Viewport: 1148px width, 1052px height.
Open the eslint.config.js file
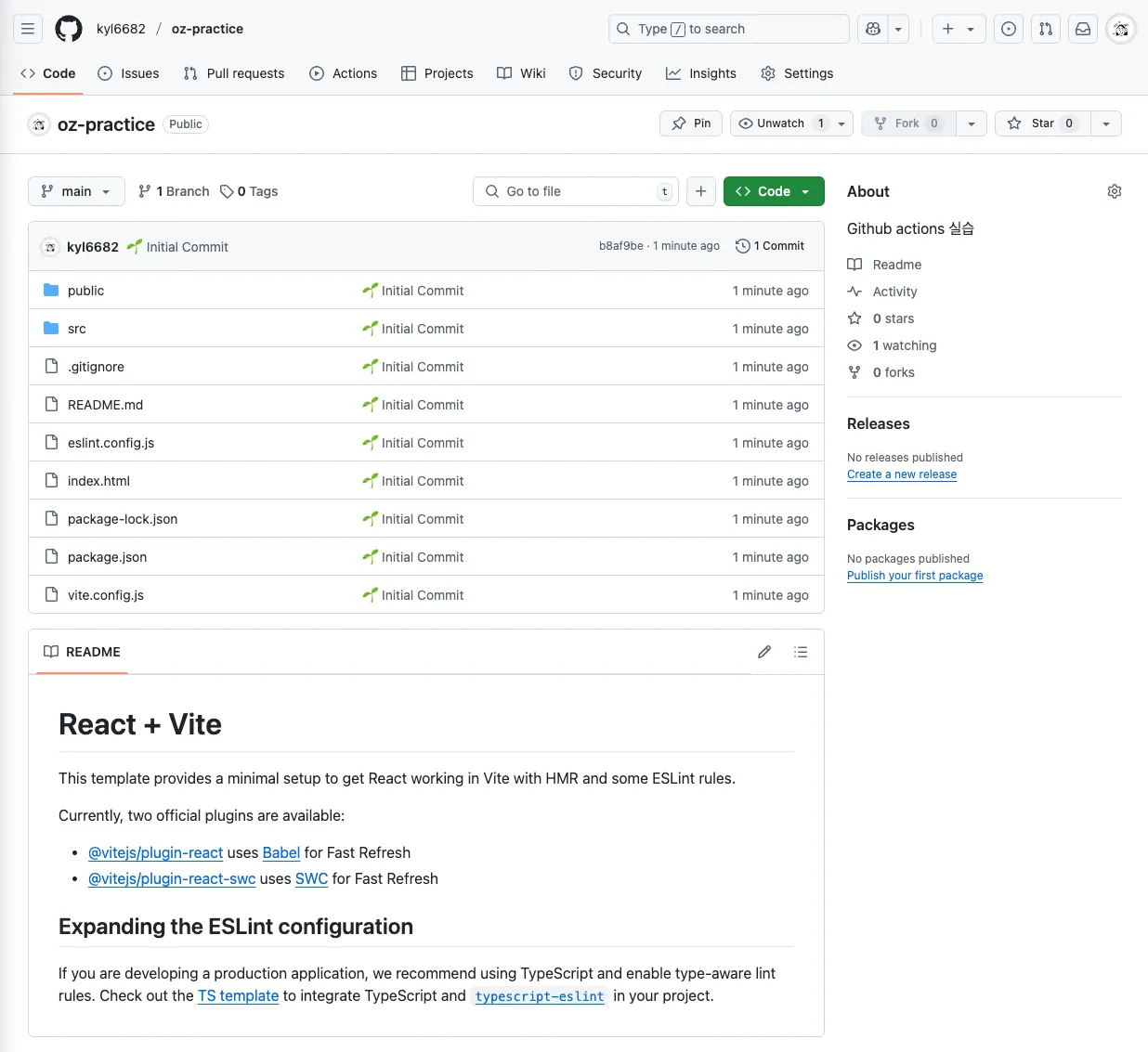point(111,443)
